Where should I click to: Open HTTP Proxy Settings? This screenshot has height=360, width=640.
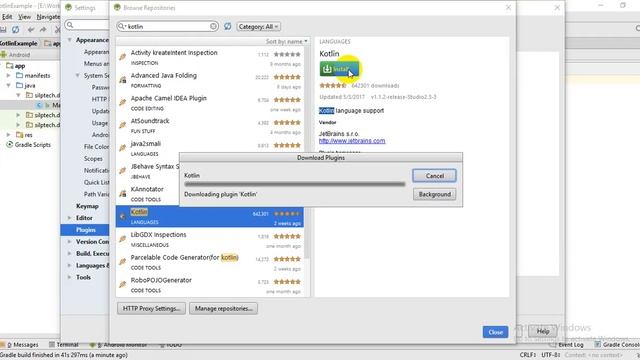coord(151,309)
